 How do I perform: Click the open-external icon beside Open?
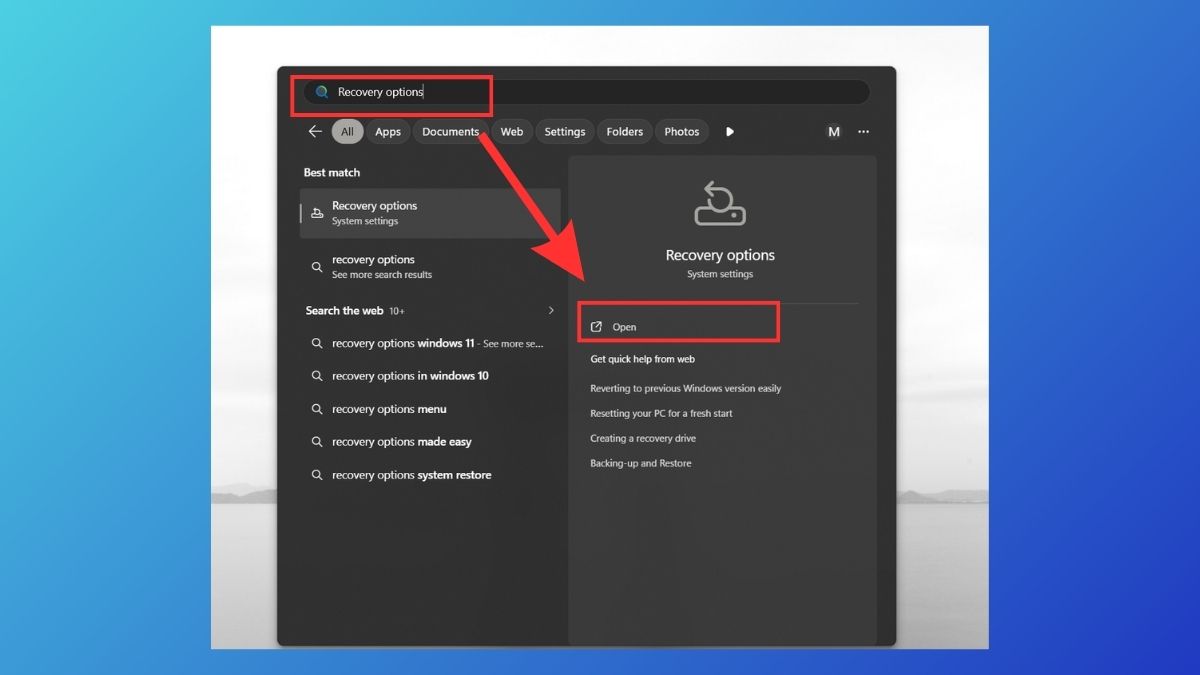(x=597, y=327)
